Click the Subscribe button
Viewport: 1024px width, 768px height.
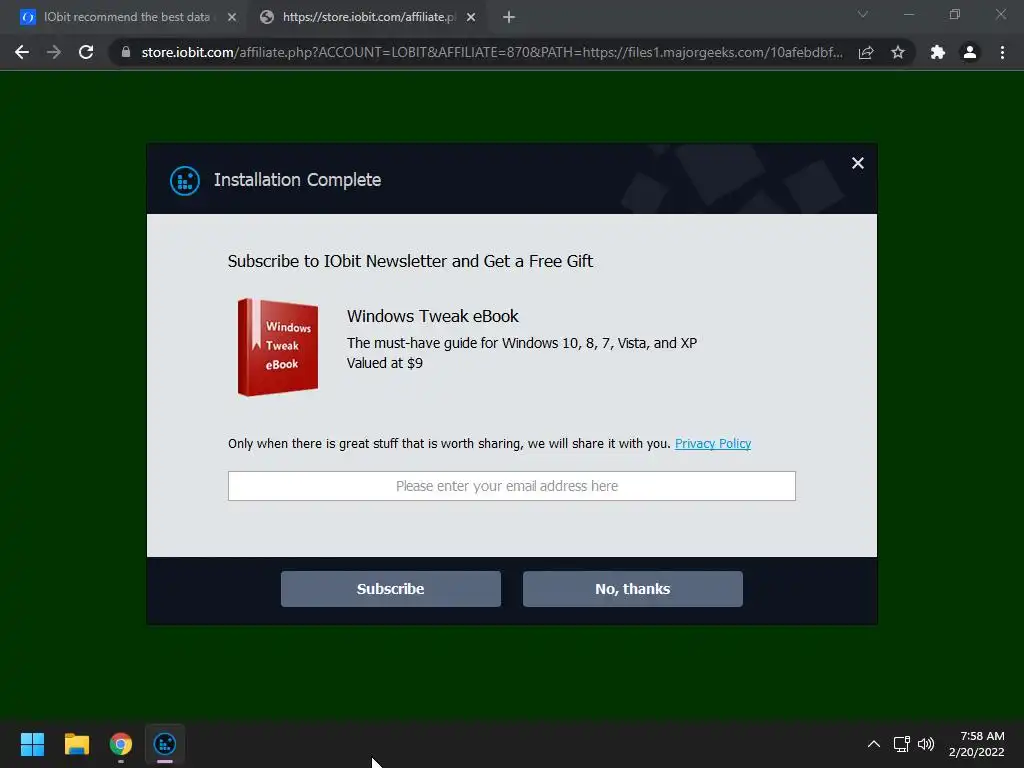tap(391, 589)
